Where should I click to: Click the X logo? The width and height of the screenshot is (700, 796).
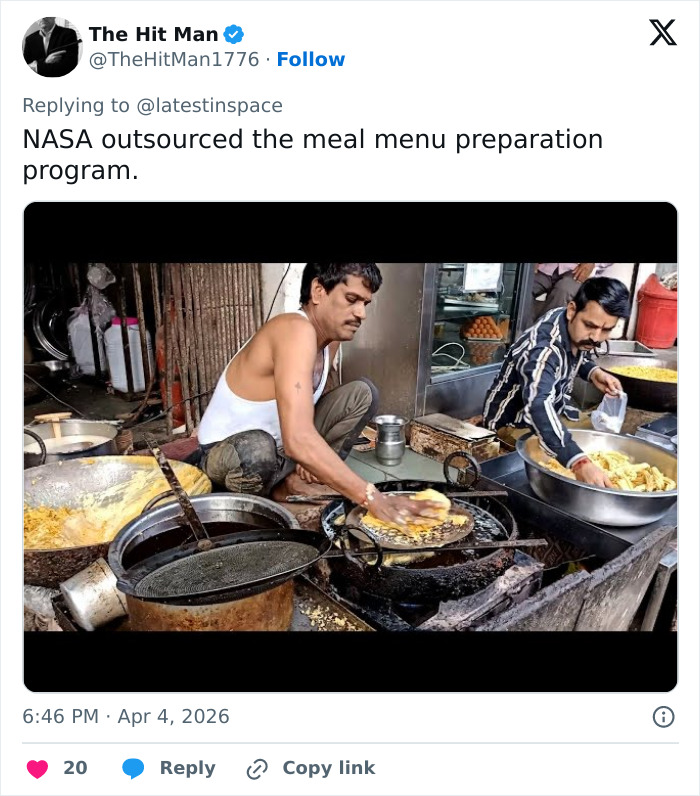(662, 33)
